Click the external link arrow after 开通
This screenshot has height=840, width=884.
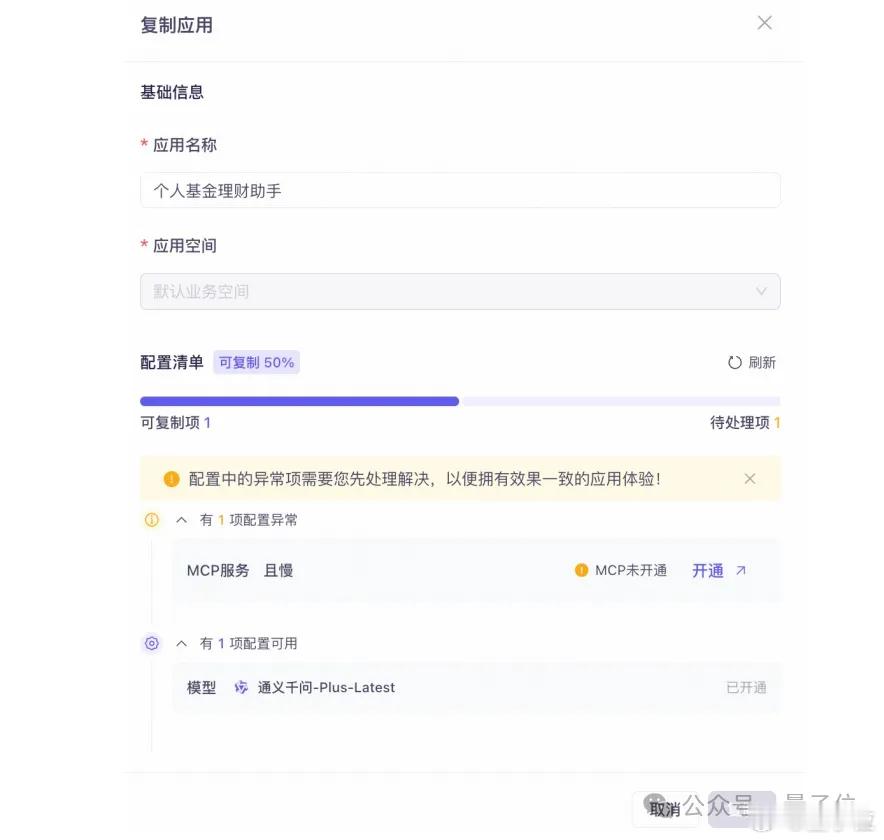tap(741, 571)
